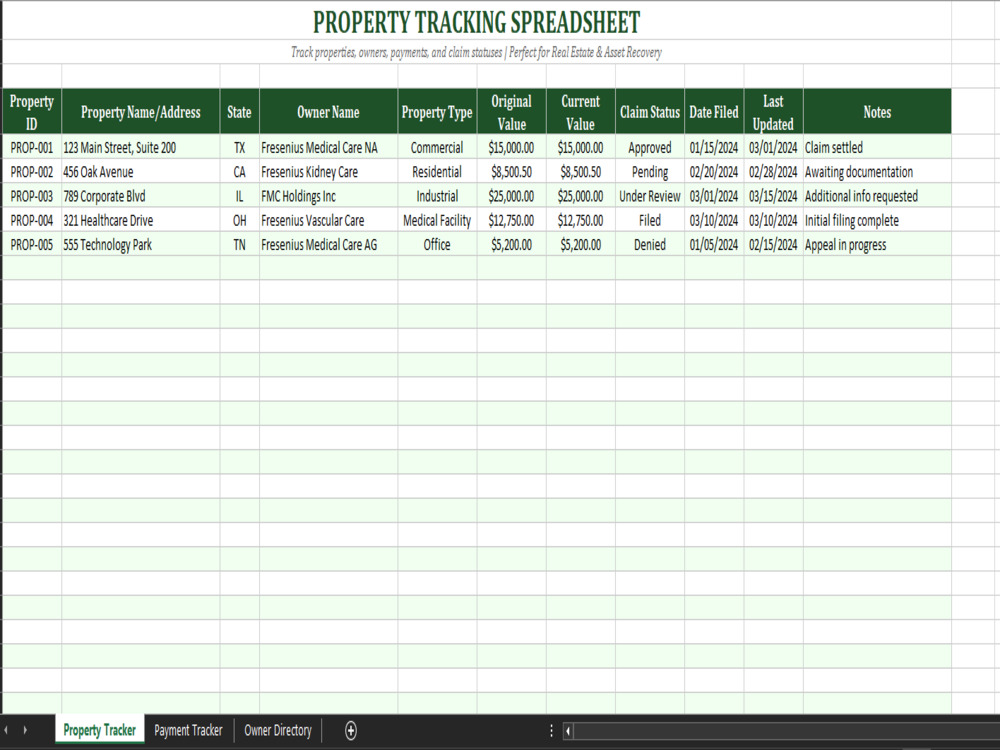Select the Approved claim status cell
Screen dimensions: 1000x750
(x=650, y=147)
